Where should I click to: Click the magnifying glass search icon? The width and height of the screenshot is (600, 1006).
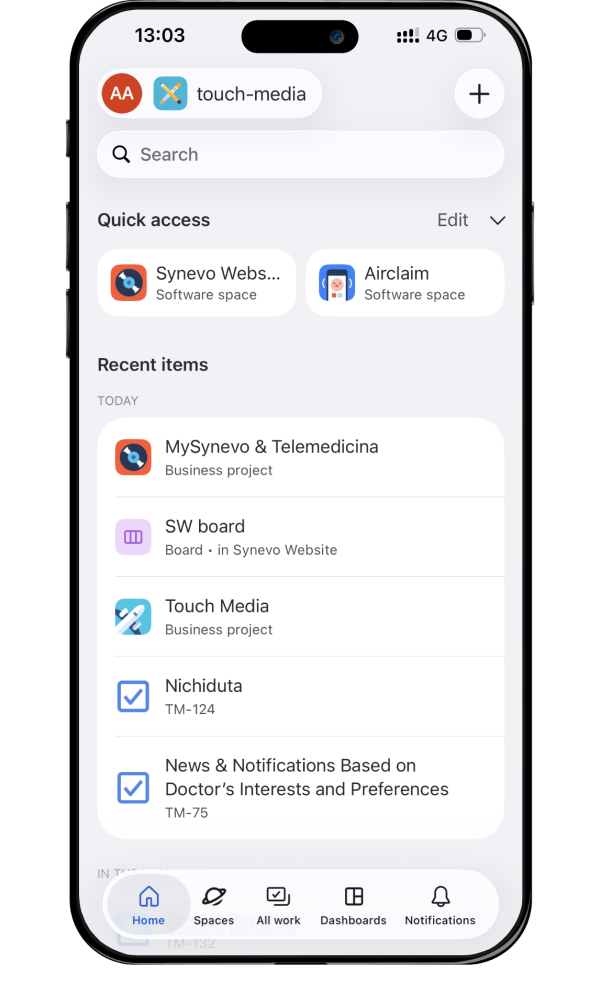pyautogui.click(x=121, y=154)
